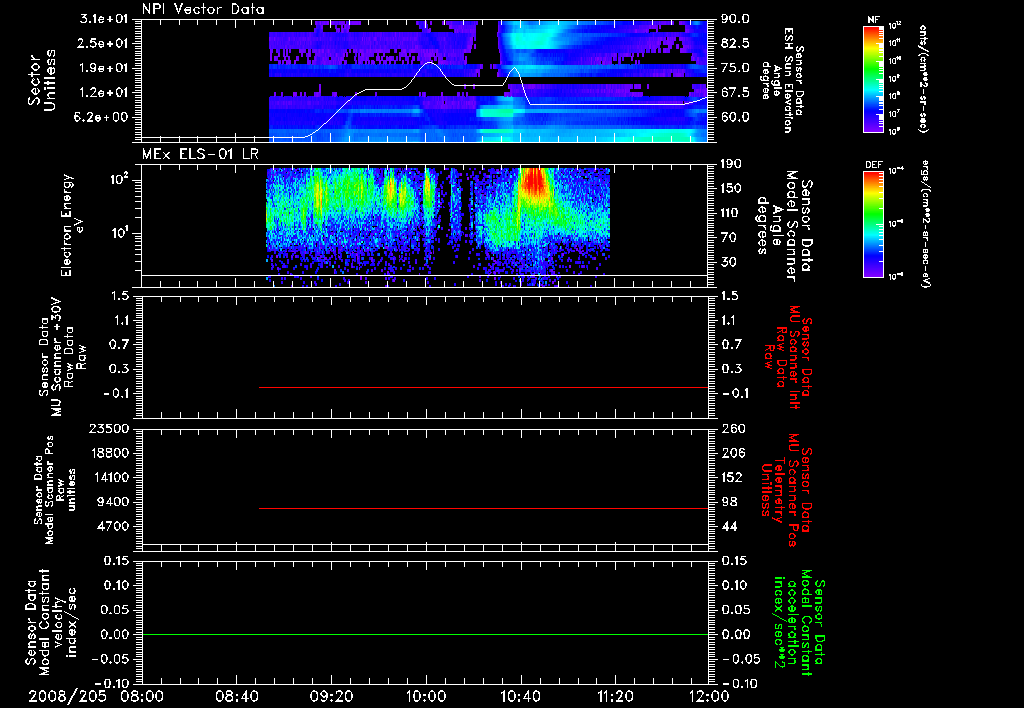The height and width of the screenshot is (708, 1024).
Task: Click the 'ESH Sun Elevation Angle' axis label
Action: (782, 80)
